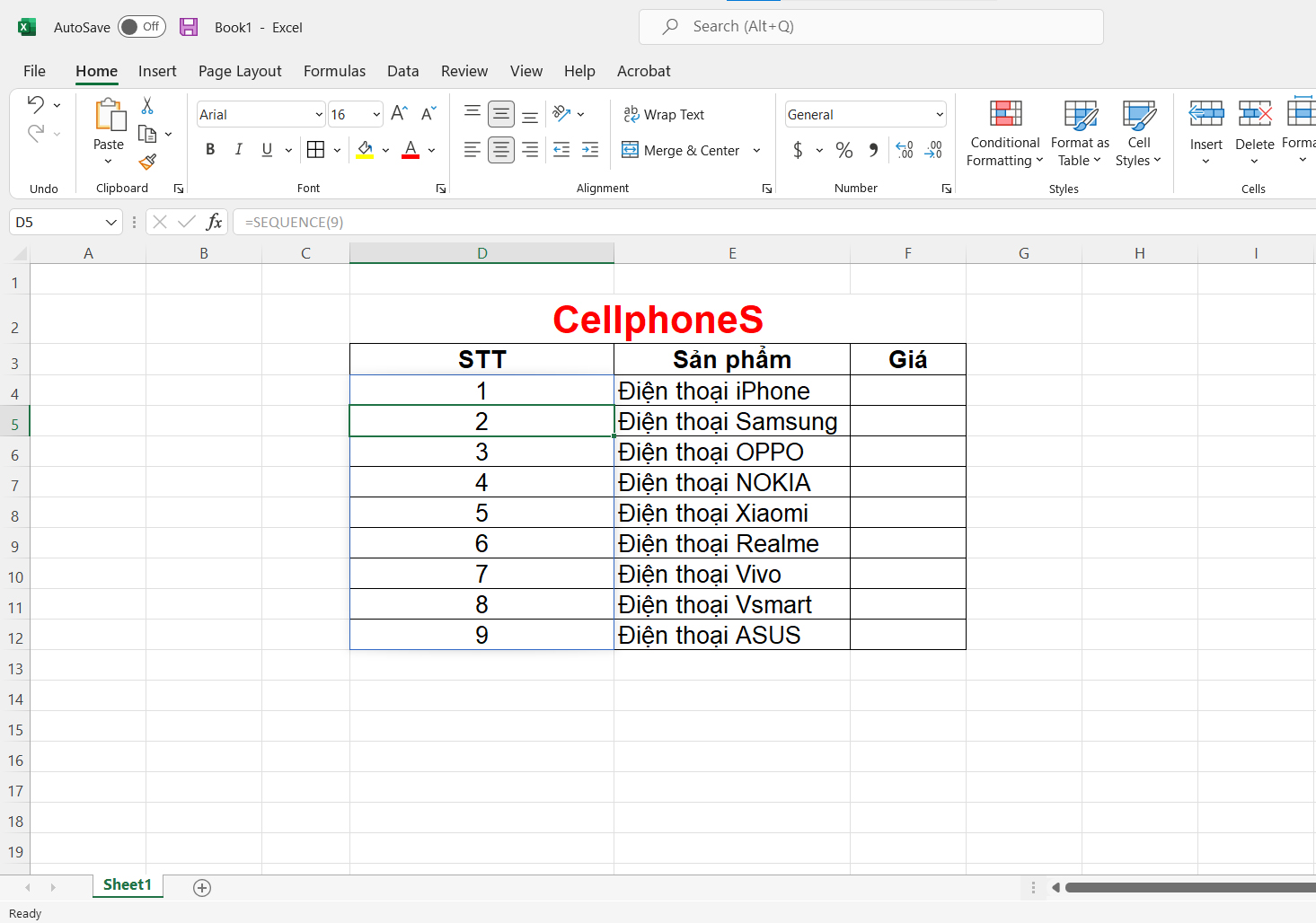Apply Borders using the grid icon

pos(315,150)
